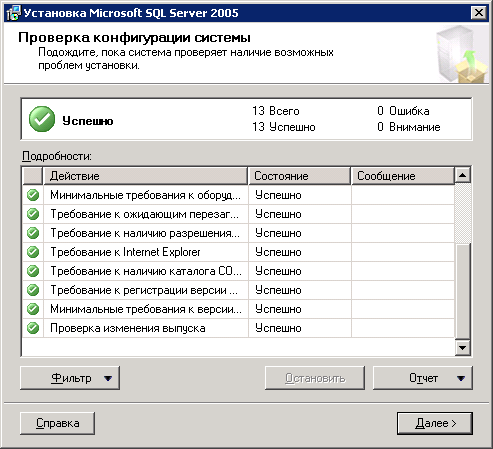Click green check icon beside Требование к регистрации версии
493x449 pixels.
tap(33, 290)
